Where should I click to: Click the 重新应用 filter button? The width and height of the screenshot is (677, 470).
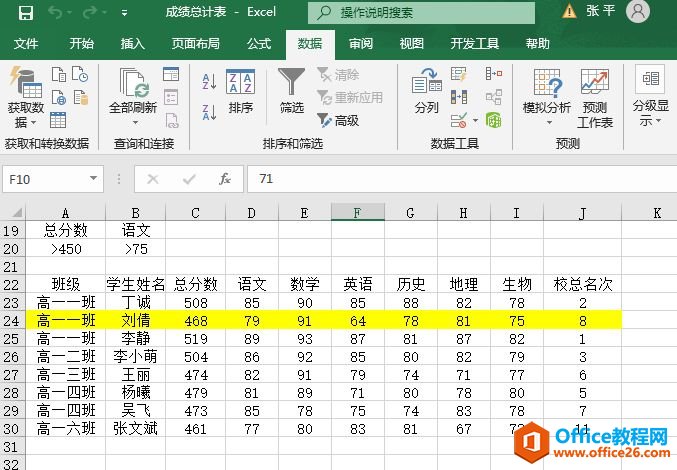(x=350, y=98)
